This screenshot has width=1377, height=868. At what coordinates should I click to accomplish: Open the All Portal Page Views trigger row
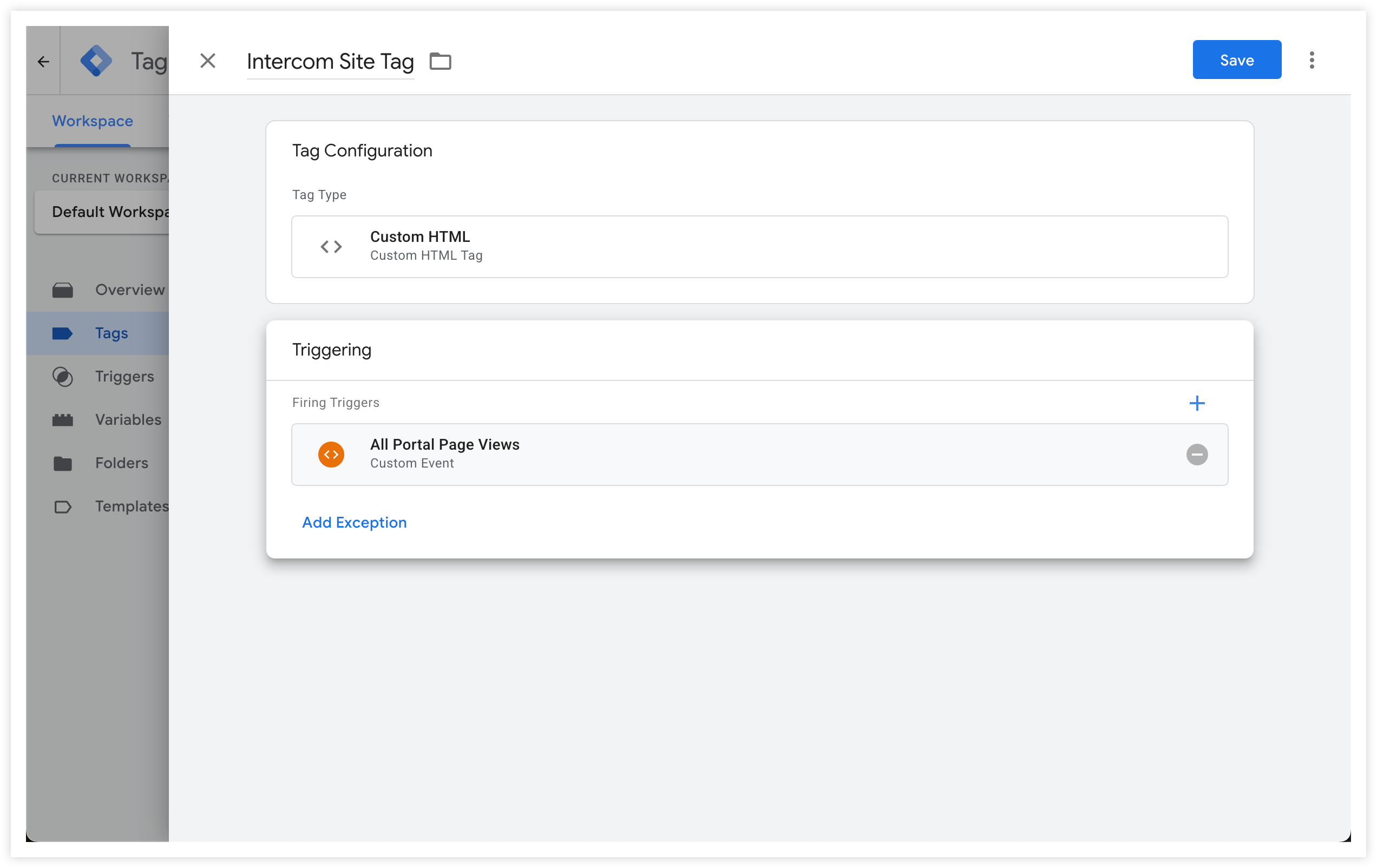click(759, 455)
